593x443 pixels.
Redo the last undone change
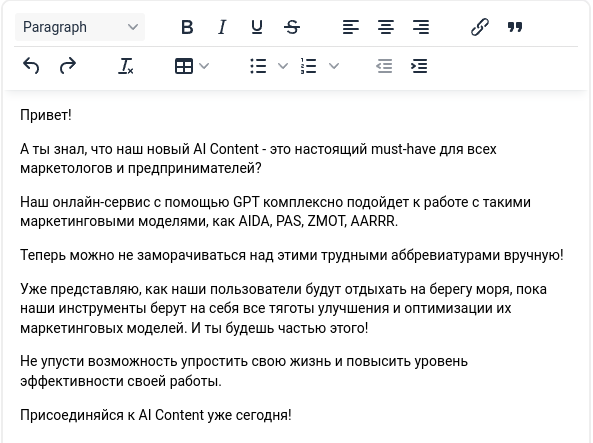pyautogui.click(x=68, y=66)
